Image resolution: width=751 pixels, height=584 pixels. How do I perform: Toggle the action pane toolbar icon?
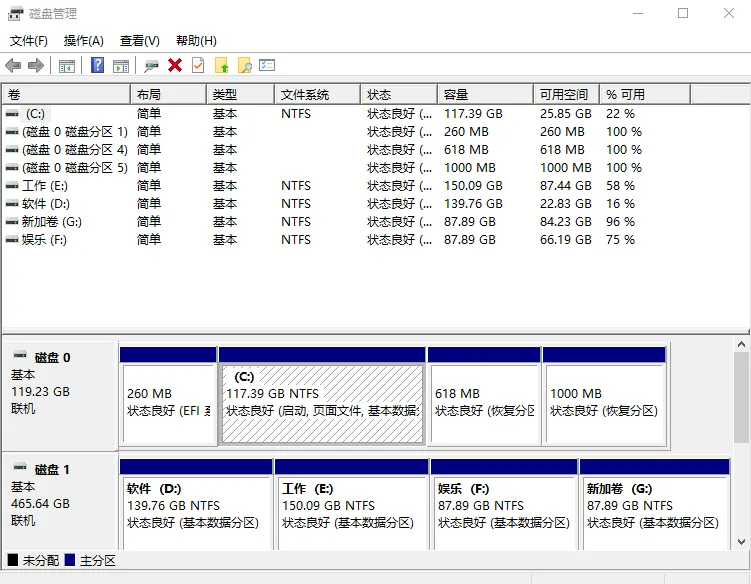coord(121,66)
